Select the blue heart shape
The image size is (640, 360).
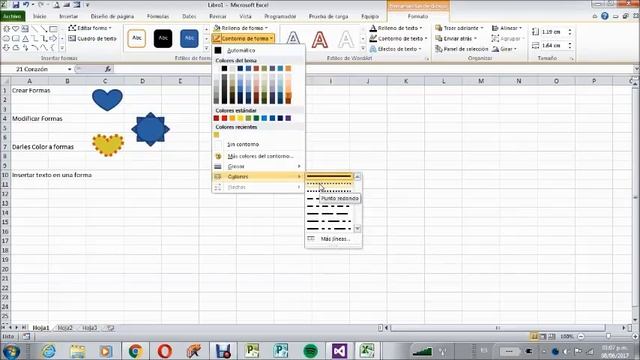tap(107, 100)
